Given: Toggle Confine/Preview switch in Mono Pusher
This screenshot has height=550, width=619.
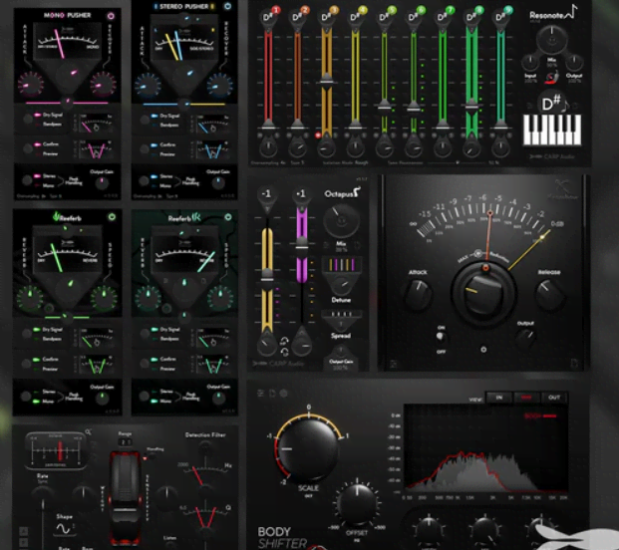Looking at the screenshot, I should coord(28,149).
